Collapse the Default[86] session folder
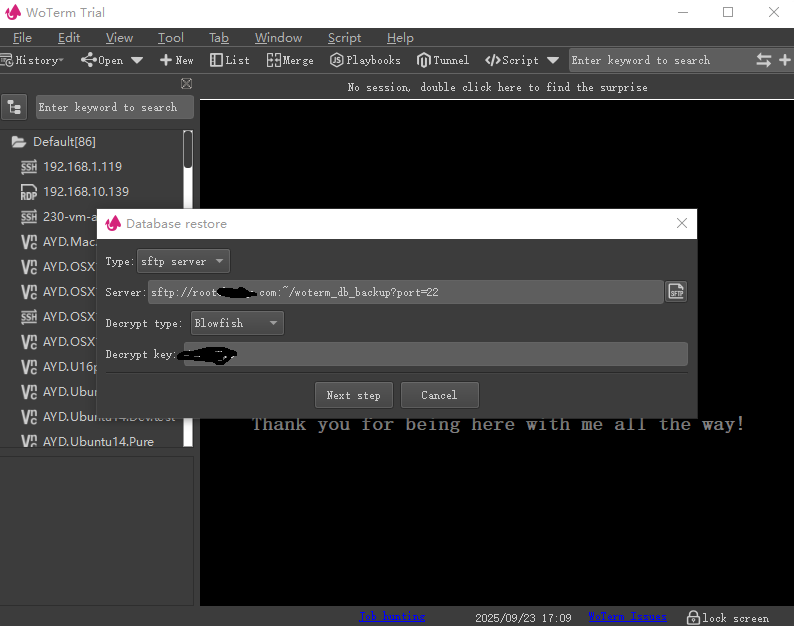This screenshot has width=794, height=626. (18, 142)
